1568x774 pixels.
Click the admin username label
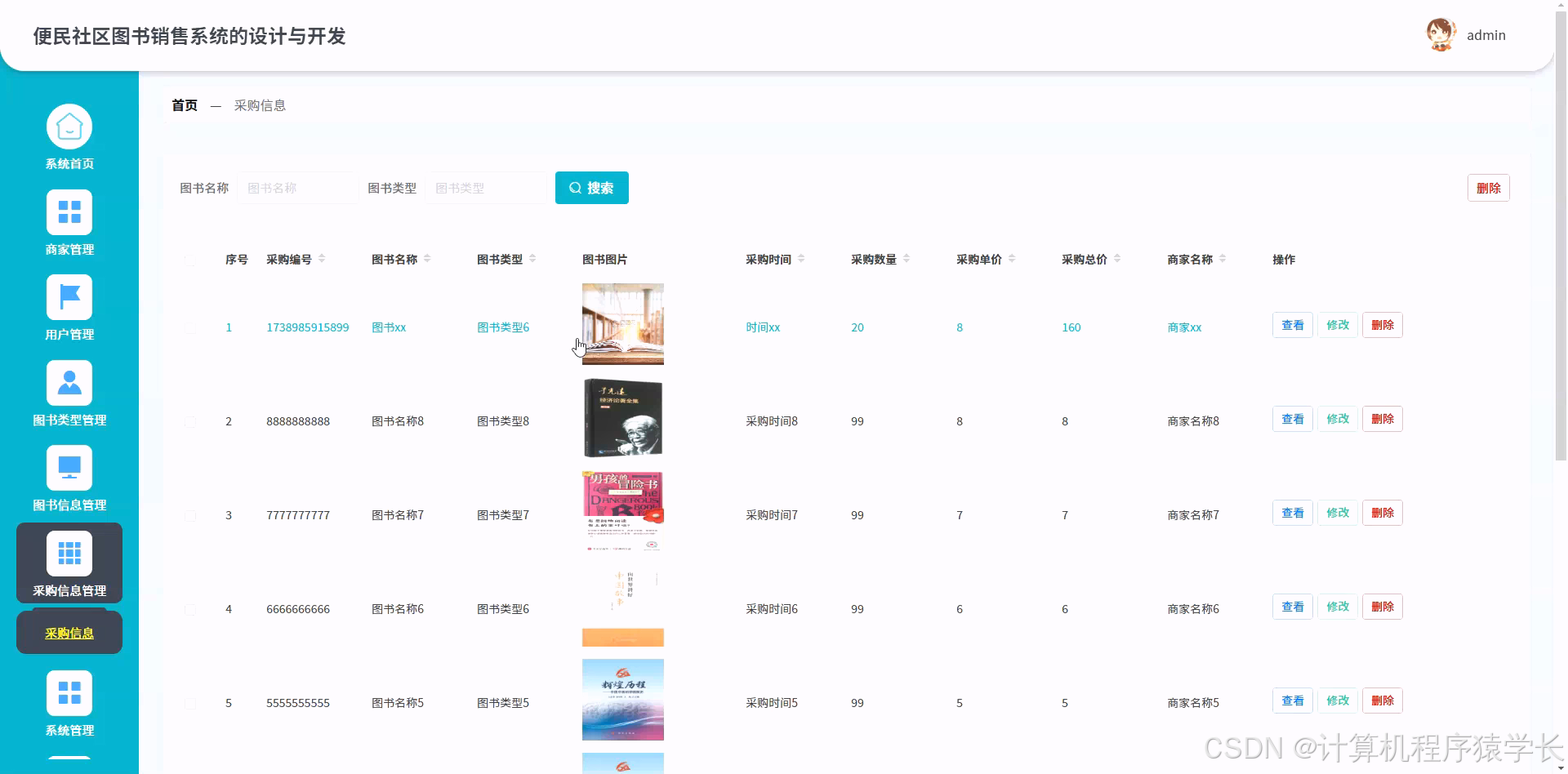1486,35
